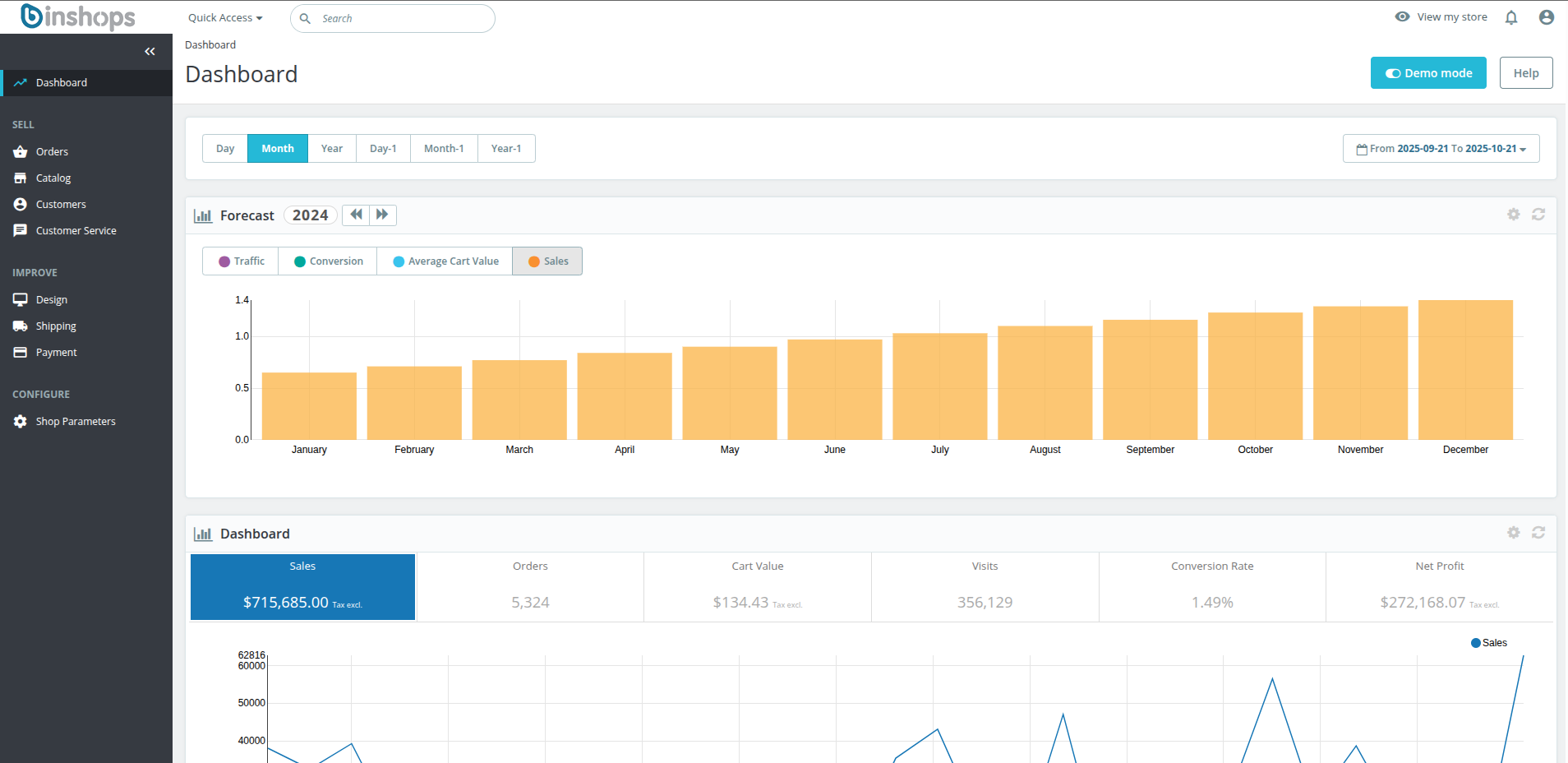Toggle Conversion series in forecast chart
The width and height of the screenshot is (1568, 763).
point(328,261)
